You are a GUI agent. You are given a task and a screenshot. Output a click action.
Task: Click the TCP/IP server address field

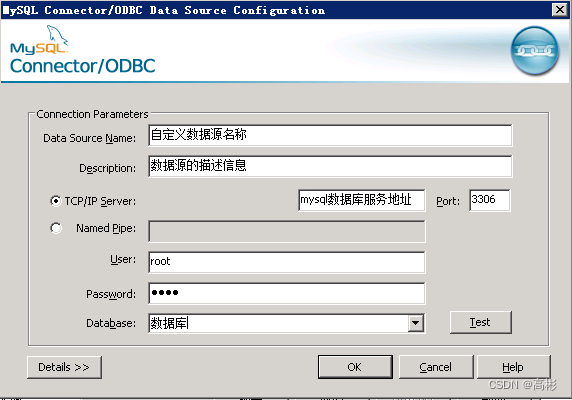point(362,200)
